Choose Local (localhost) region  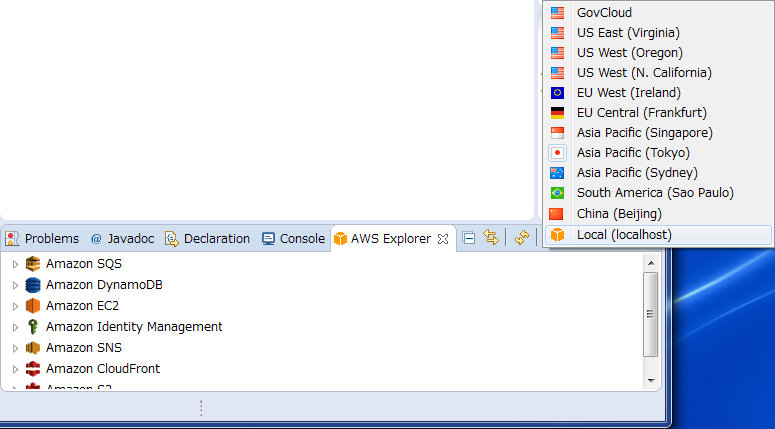click(x=658, y=234)
